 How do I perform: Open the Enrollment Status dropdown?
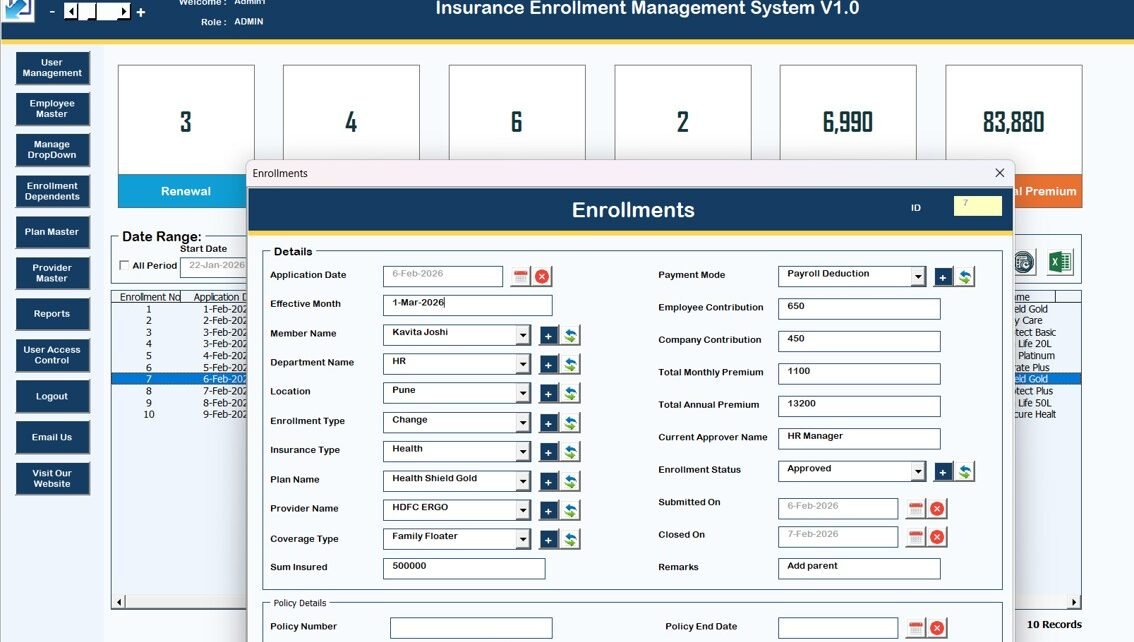[x=918, y=472]
